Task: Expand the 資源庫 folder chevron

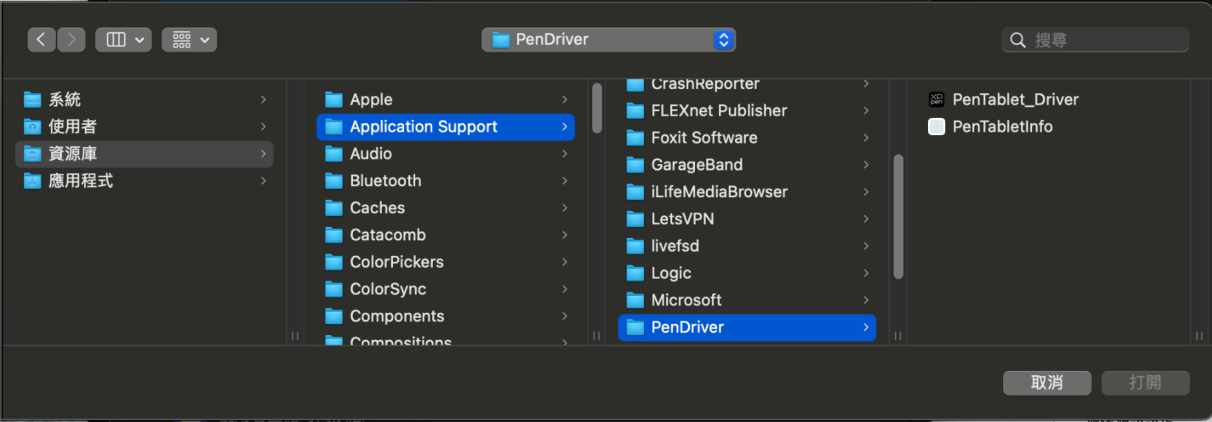Action: coord(263,154)
